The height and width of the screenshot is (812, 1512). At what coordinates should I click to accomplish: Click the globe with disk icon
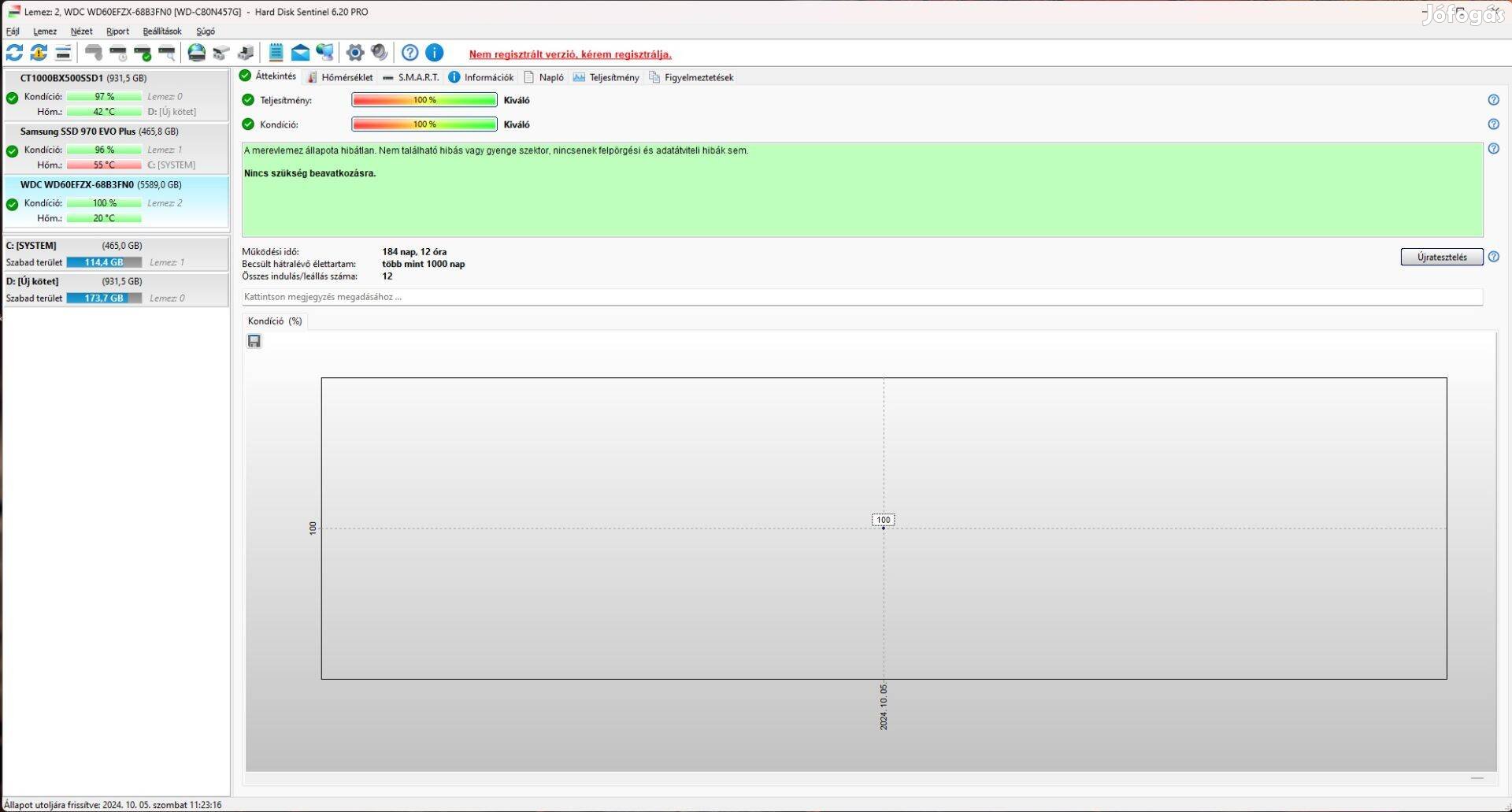(197, 53)
